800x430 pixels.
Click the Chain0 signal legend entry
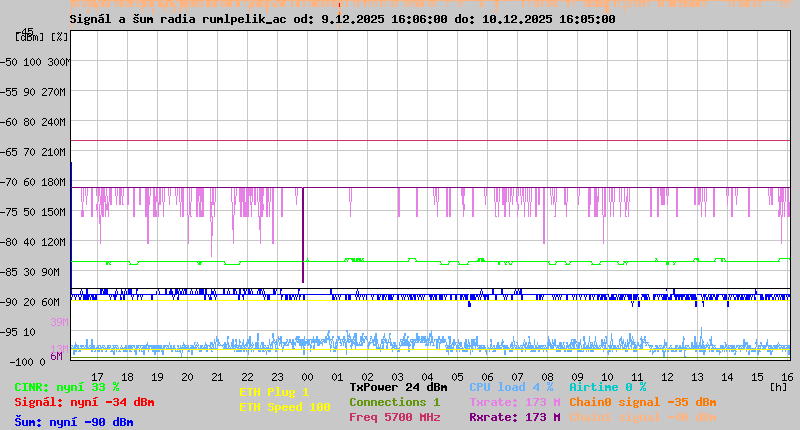642,402
